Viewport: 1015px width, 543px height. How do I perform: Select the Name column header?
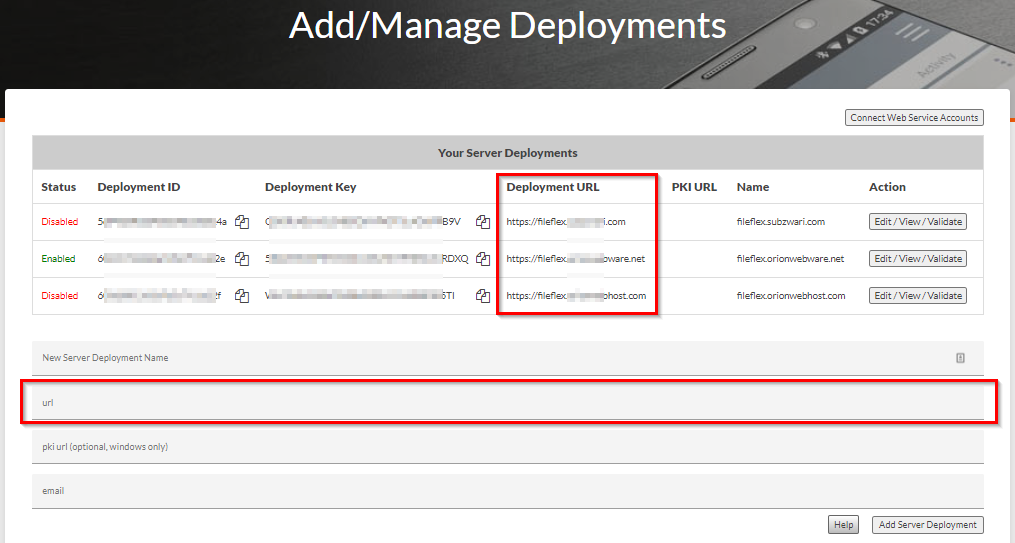point(753,187)
